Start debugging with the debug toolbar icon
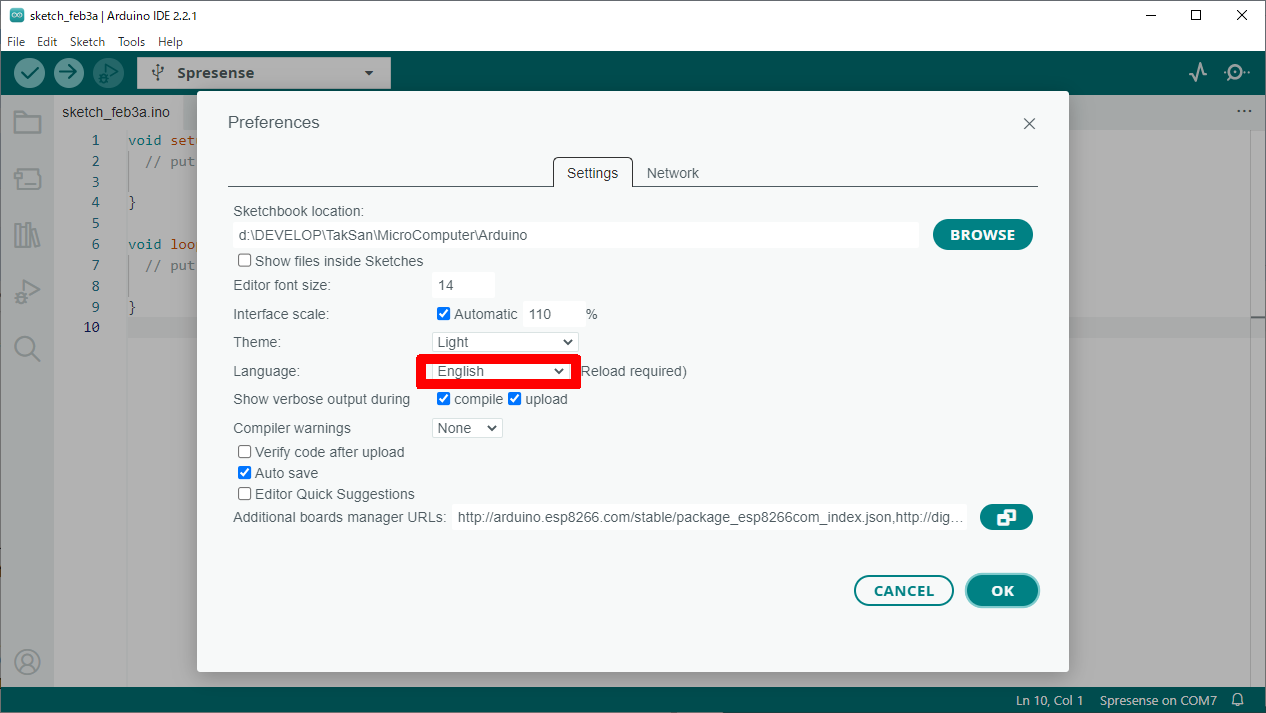The image size is (1266, 713). point(107,73)
